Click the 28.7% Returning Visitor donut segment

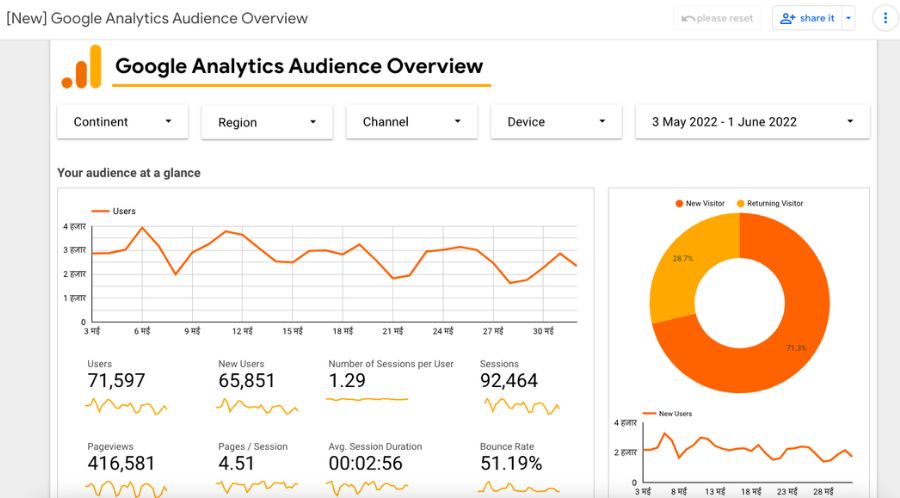[x=683, y=258]
